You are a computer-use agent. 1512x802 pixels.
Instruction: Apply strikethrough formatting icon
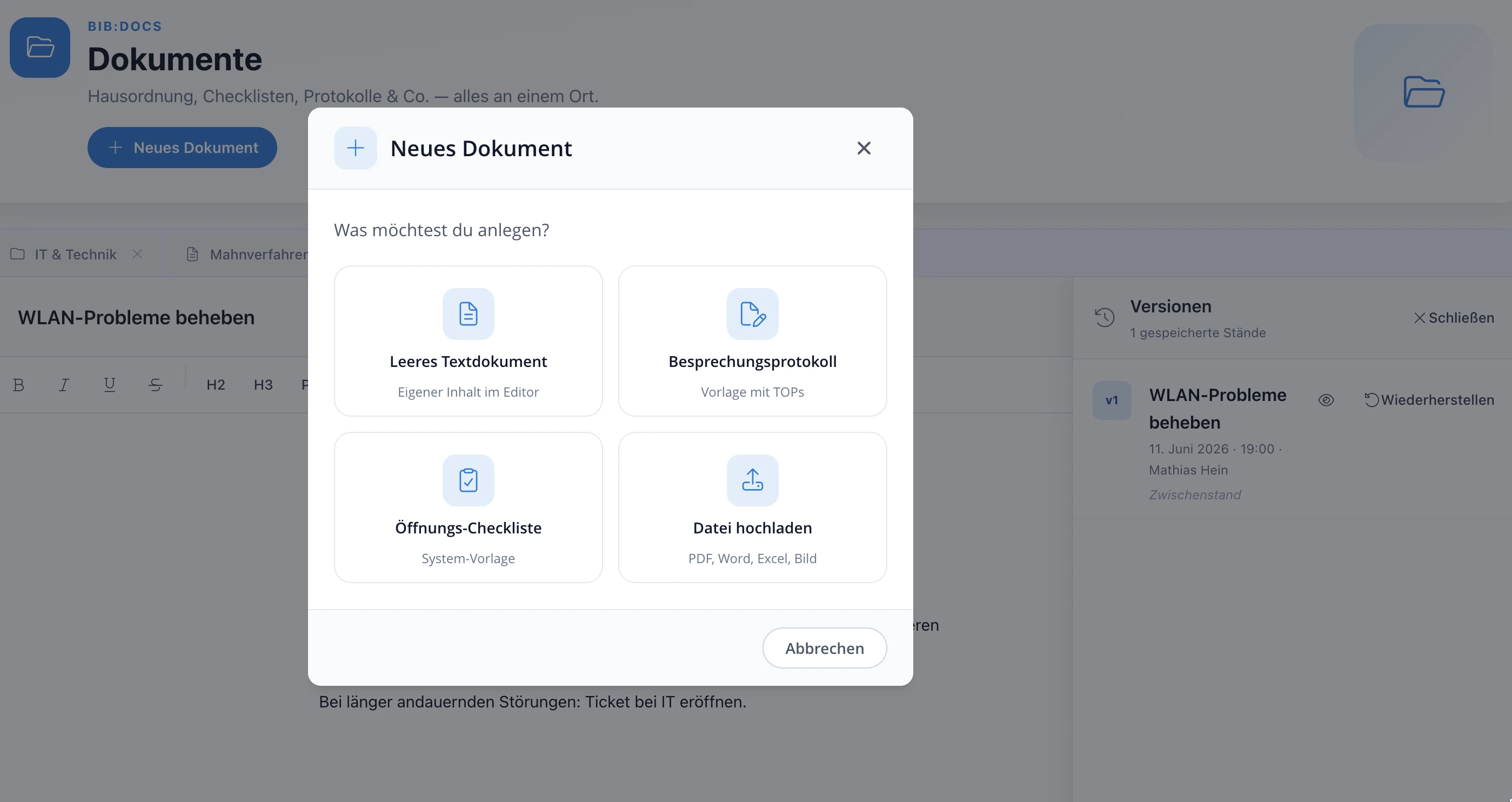[155, 385]
